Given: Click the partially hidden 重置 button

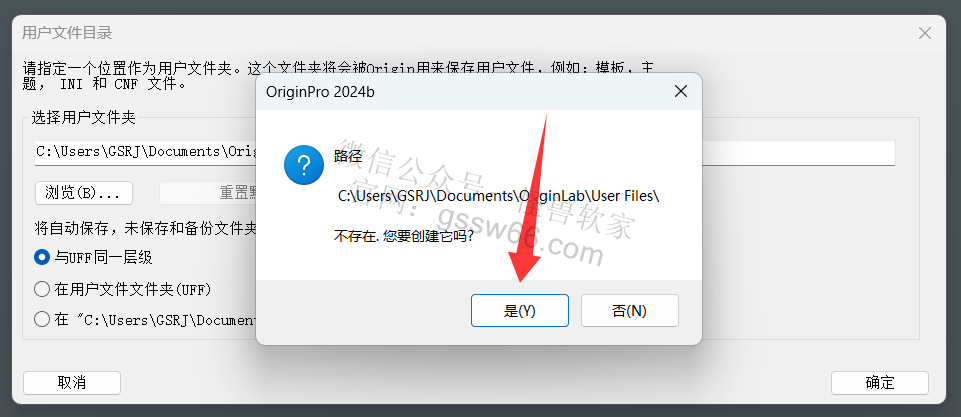Looking at the screenshot, I should point(208,193).
